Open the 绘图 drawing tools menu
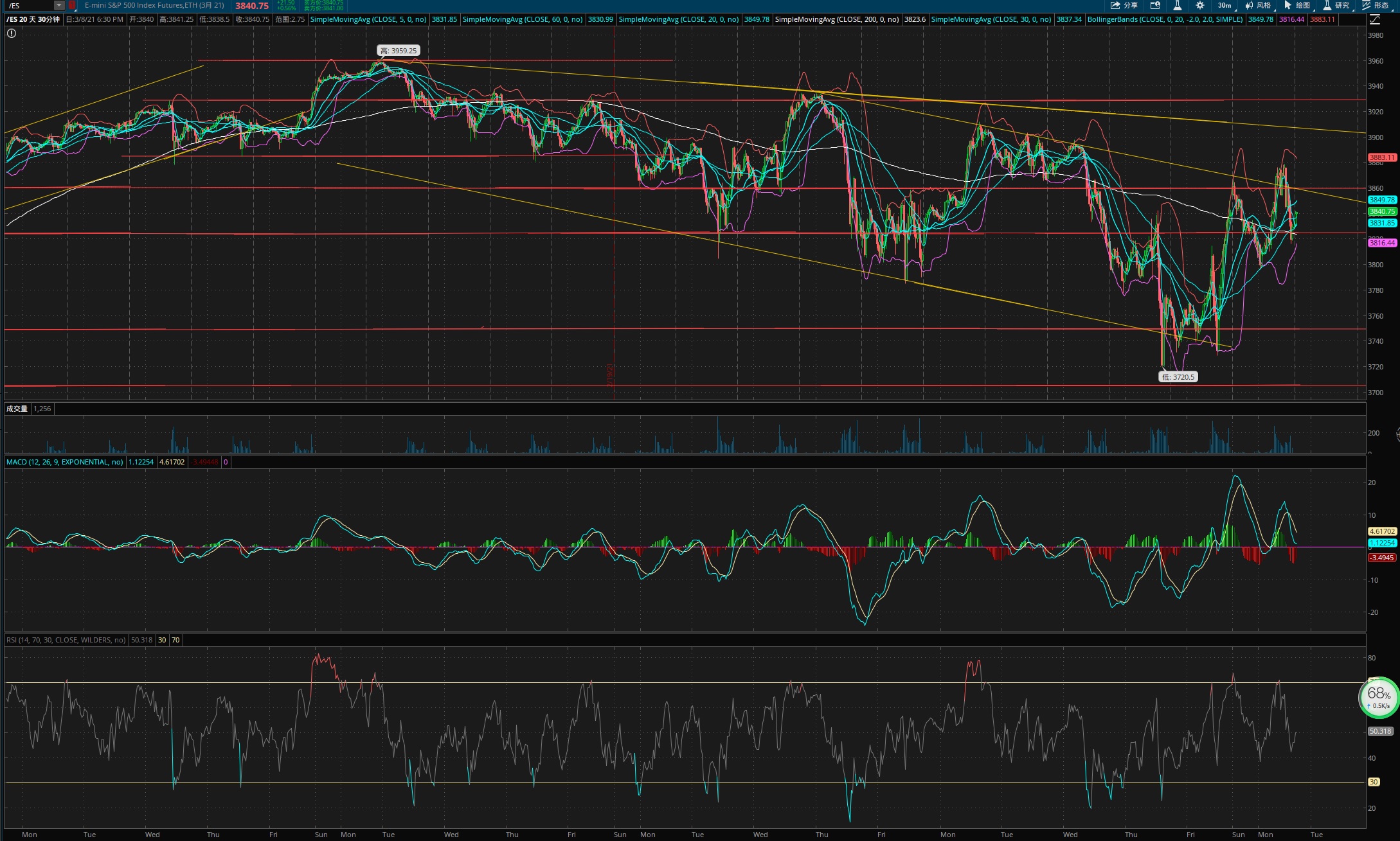1400x841 pixels. (1297, 5)
